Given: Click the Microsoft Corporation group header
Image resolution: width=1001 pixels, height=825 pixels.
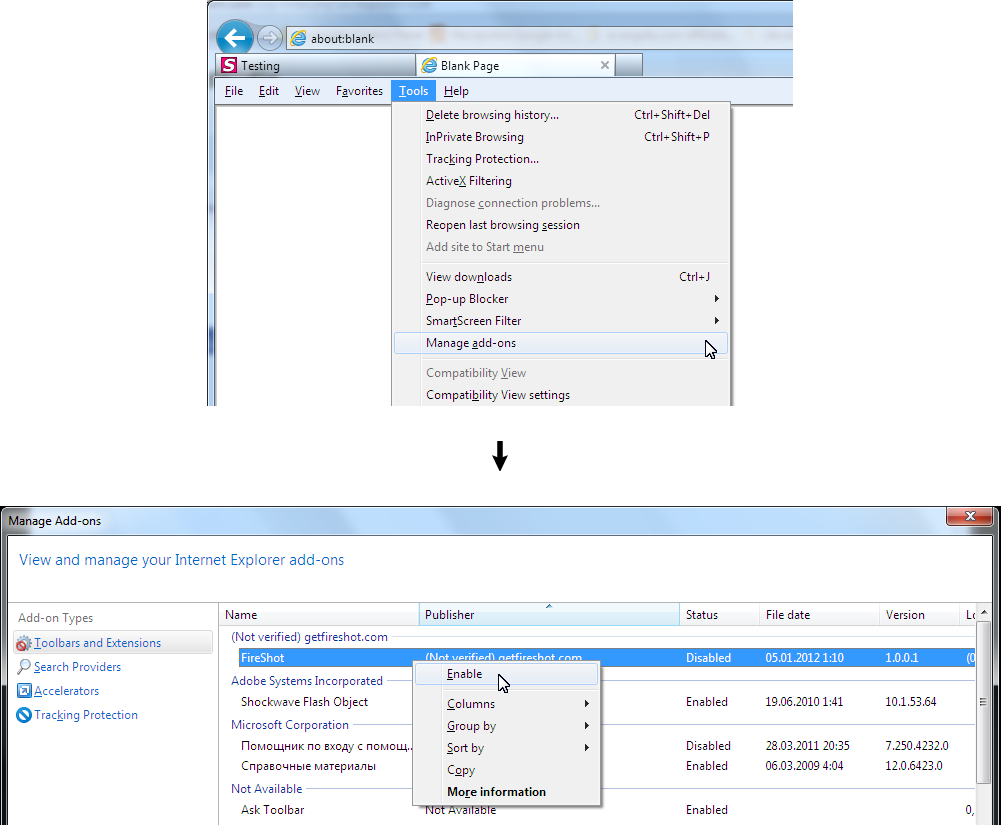Looking at the screenshot, I should pyautogui.click(x=290, y=725).
